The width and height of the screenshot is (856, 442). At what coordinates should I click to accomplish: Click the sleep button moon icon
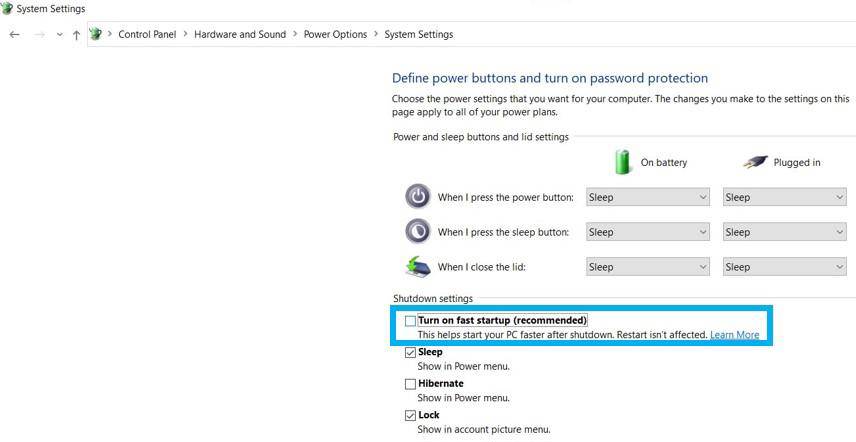[417, 232]
